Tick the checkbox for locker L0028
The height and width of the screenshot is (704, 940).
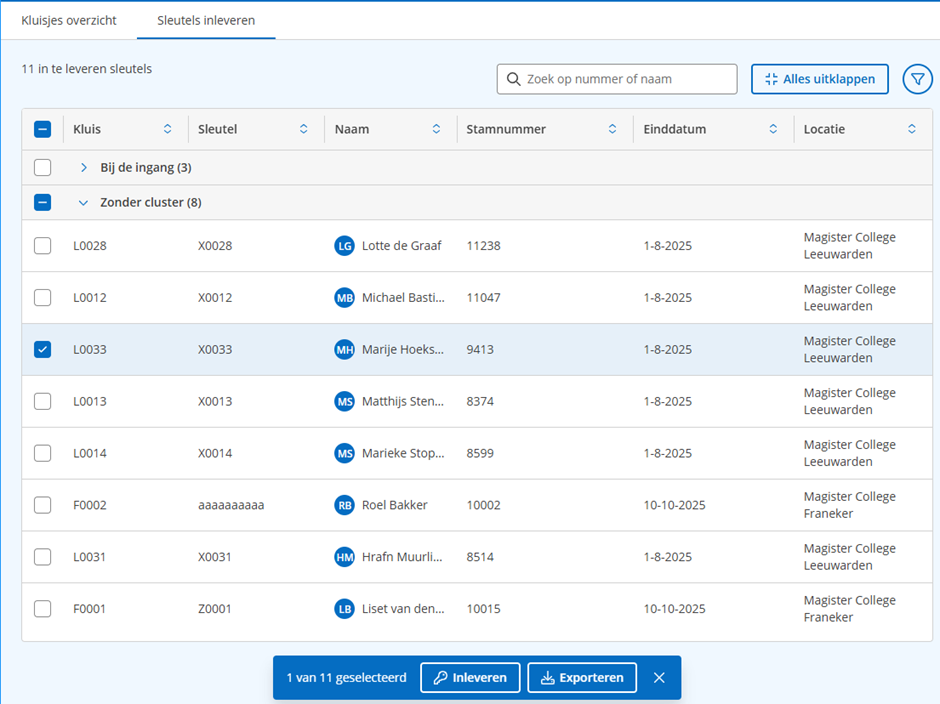coord(42,246)
